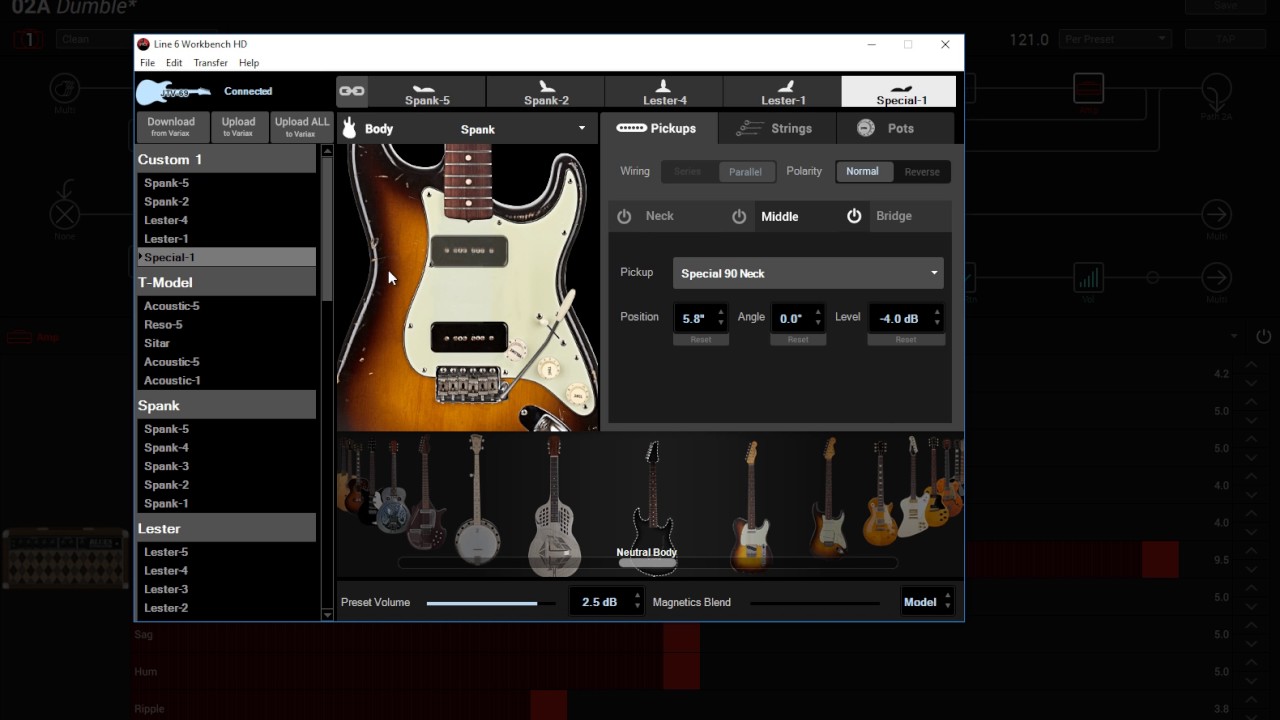1280x720 pixels.
Task: Open the Strings tab
Action: coord(777,128)
